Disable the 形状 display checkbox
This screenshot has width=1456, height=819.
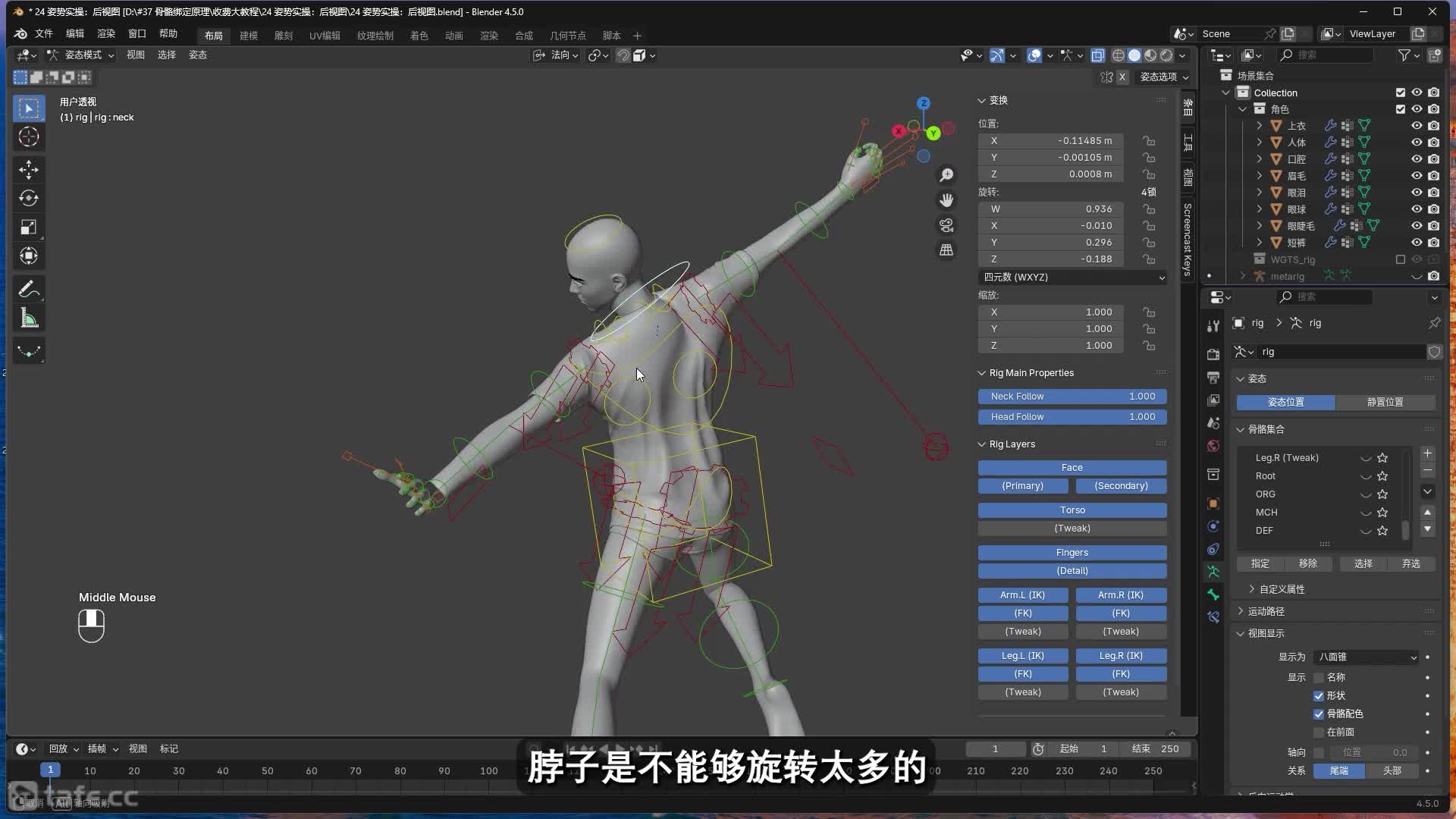coord(1319,696)
